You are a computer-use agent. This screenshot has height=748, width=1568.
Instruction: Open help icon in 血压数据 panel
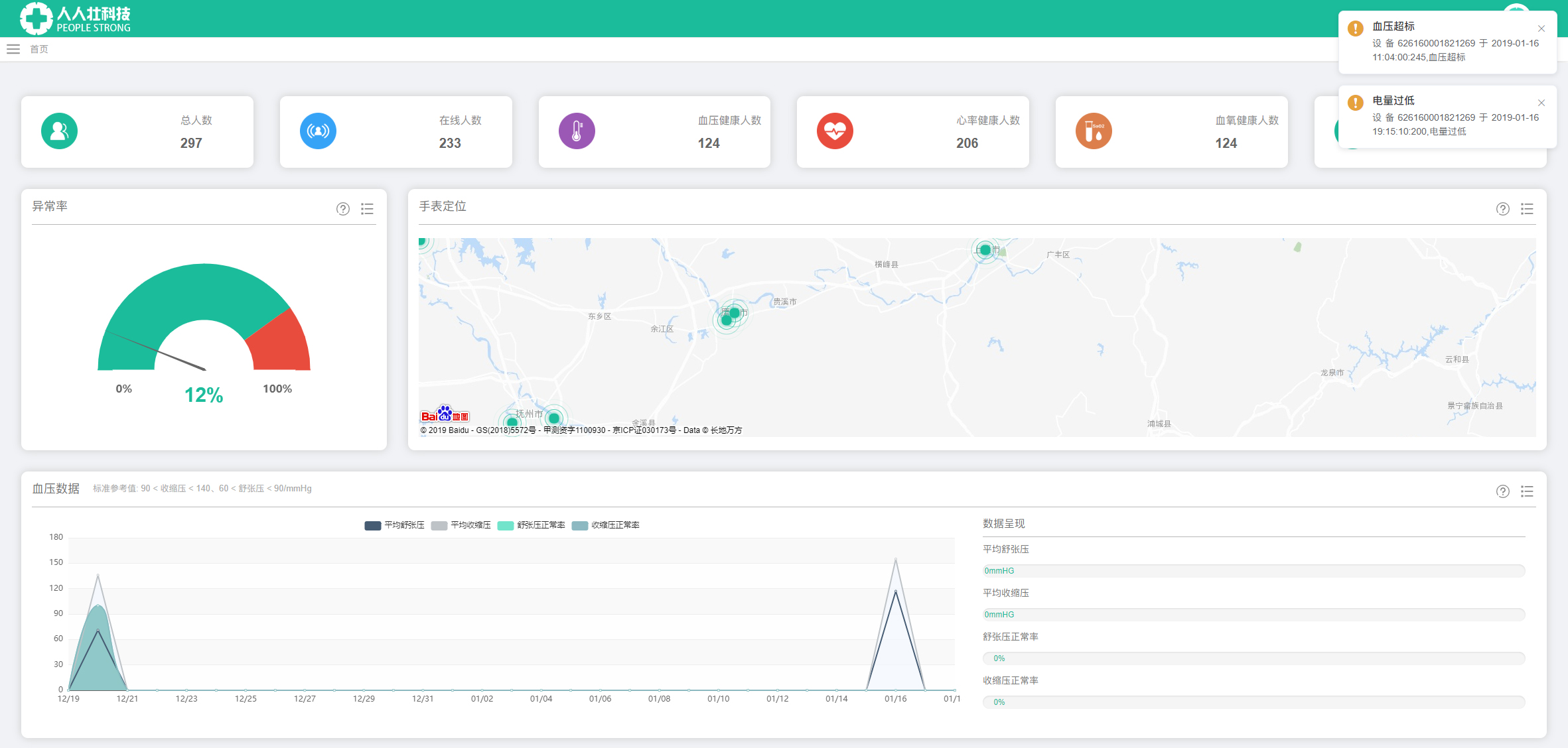coord(1503,491)
